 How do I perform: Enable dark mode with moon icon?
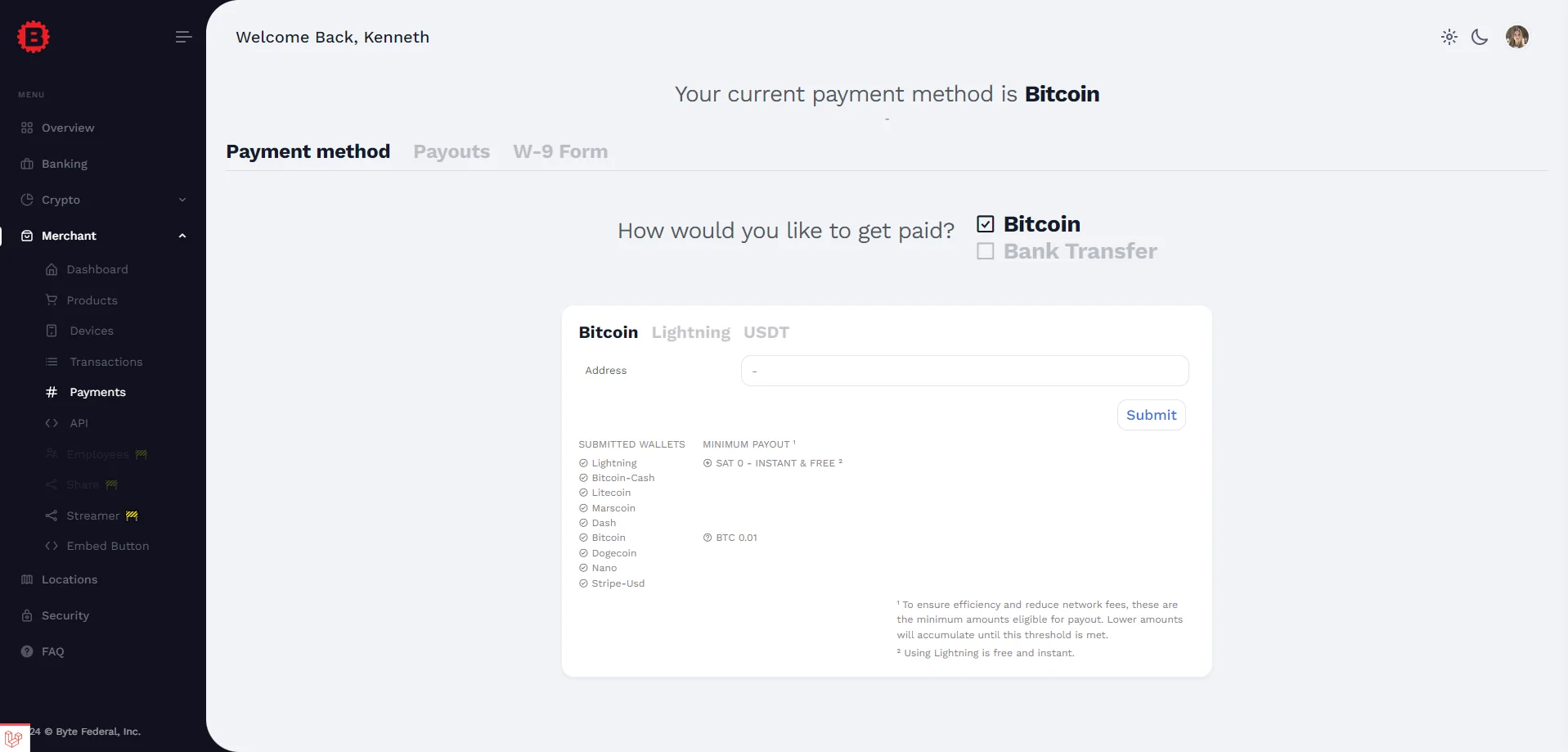[1480, 37]
